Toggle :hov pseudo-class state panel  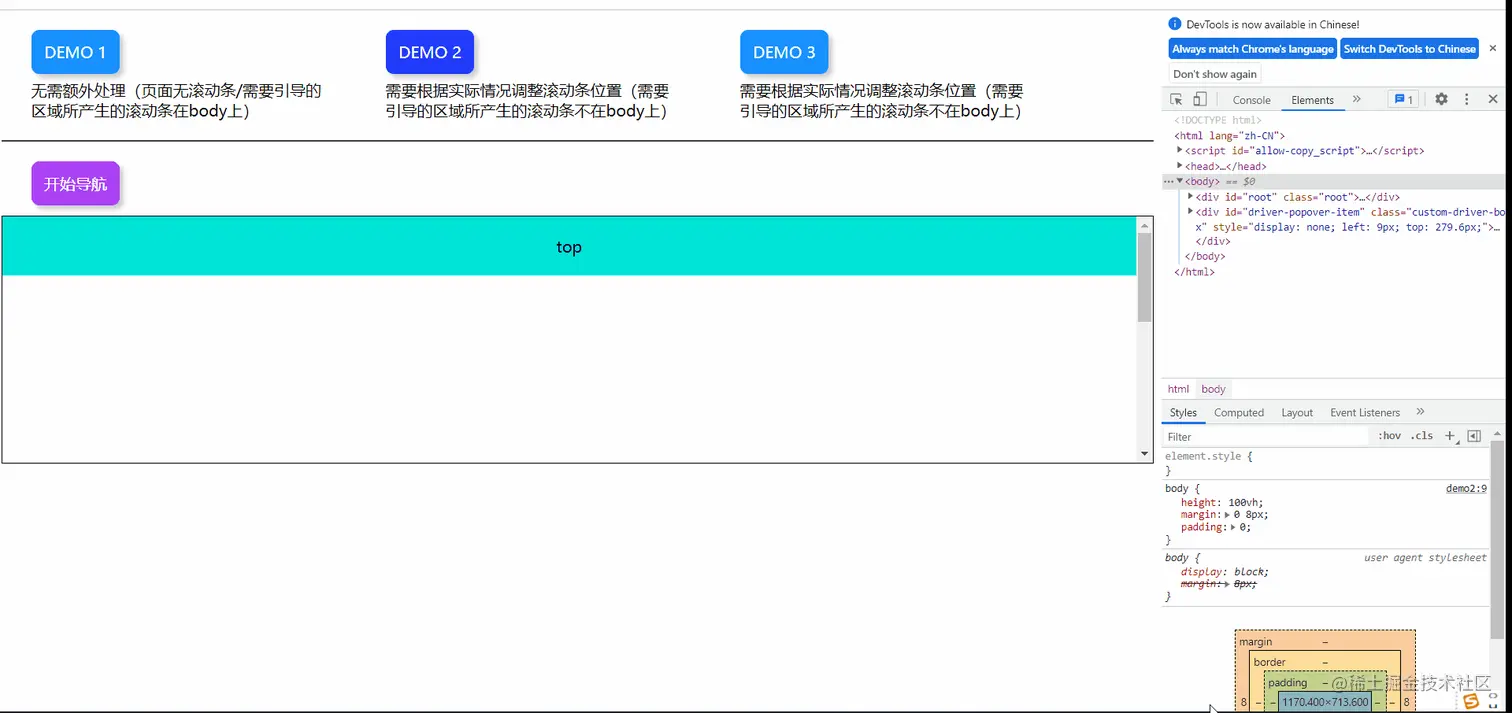pos(1389,436)
